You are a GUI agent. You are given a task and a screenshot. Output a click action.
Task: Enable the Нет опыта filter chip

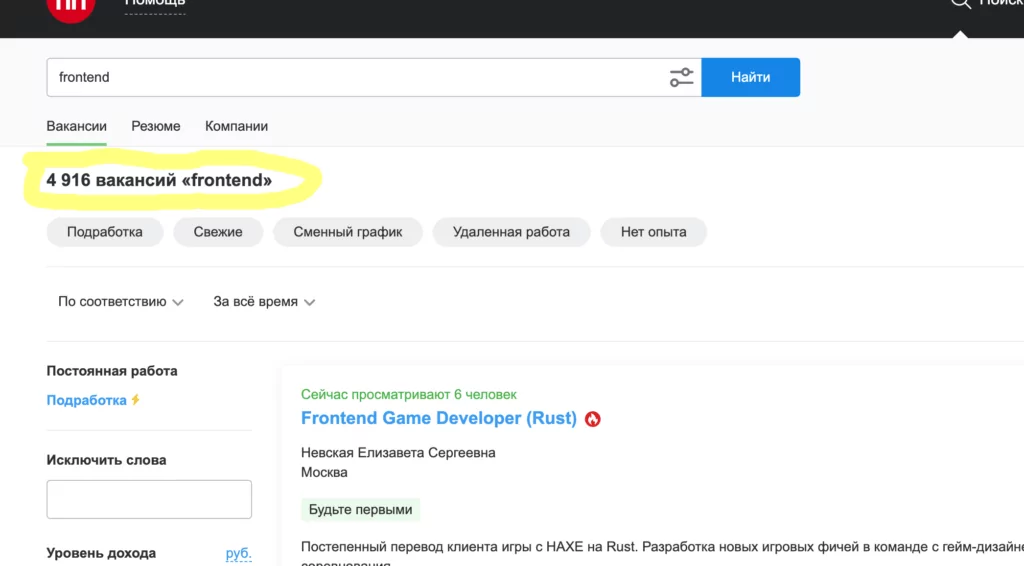pos(653,232)
